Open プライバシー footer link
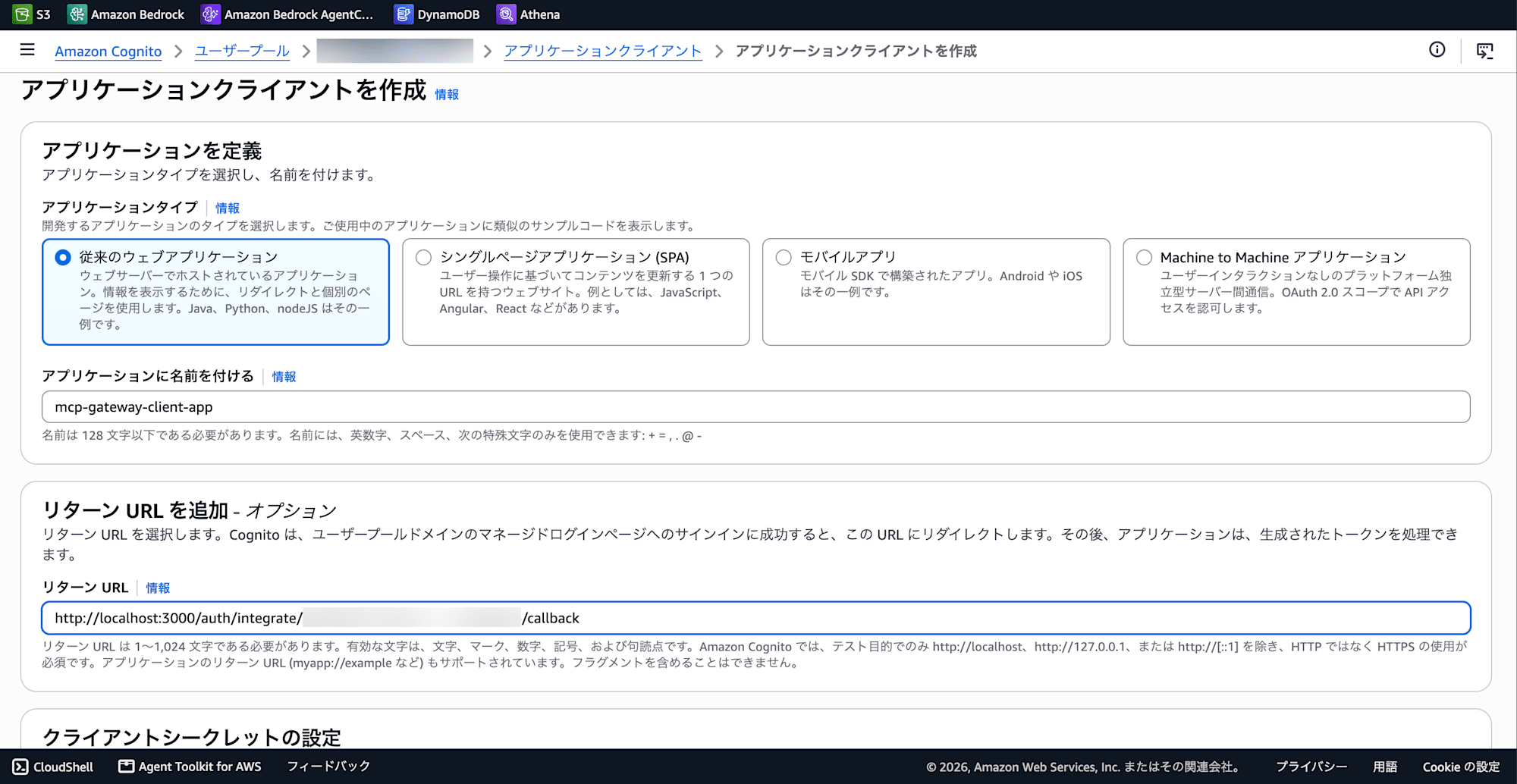1517x784 pixels. click(1311, 767)
